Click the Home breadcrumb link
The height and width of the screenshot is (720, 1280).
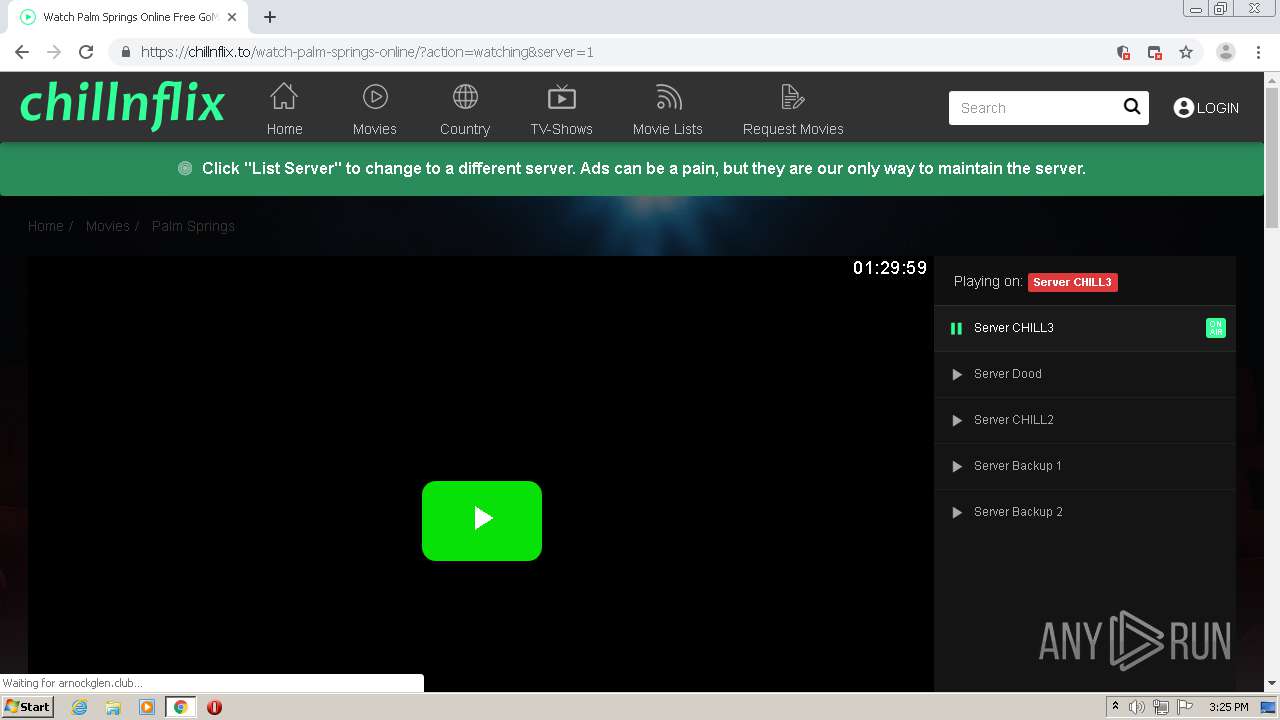(x=45, y=226)
